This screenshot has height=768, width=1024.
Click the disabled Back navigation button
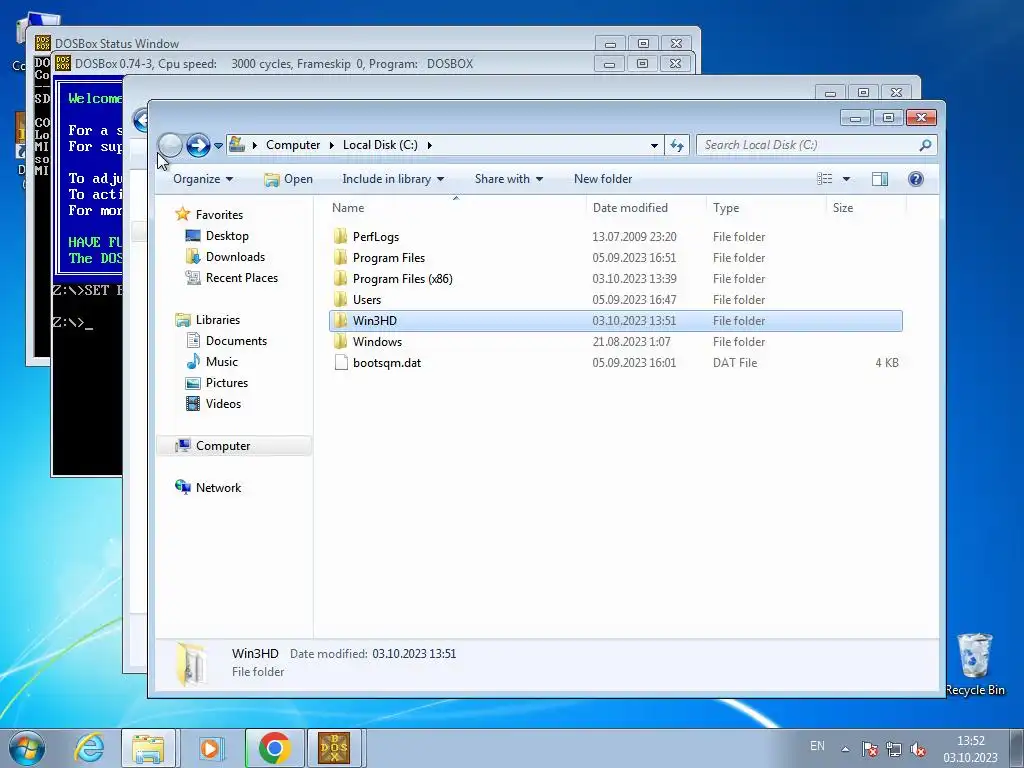click(170, 145)
